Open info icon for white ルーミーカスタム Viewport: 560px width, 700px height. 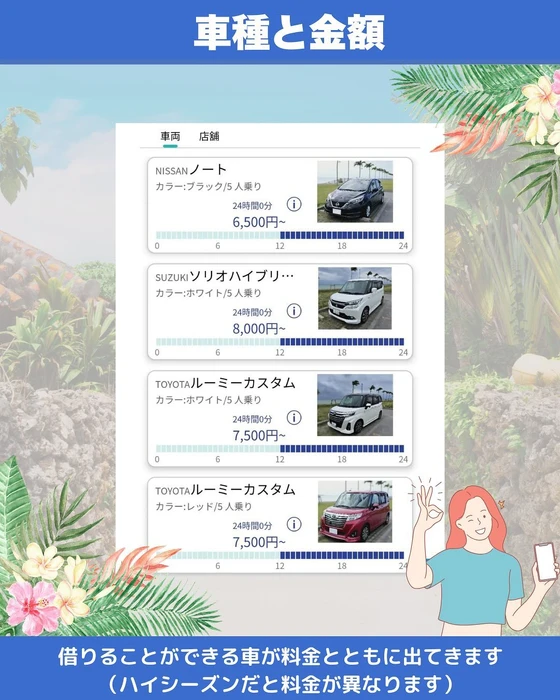click(294, 417)
